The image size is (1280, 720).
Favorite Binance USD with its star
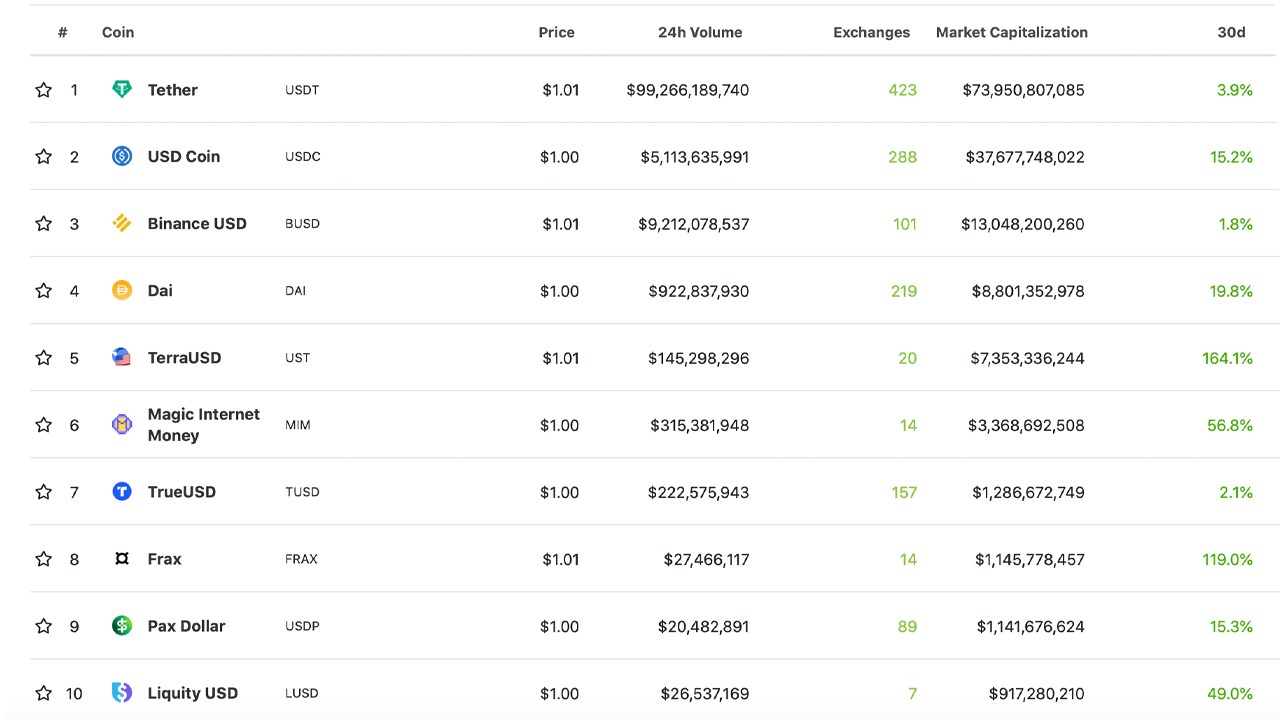[43, 224]
